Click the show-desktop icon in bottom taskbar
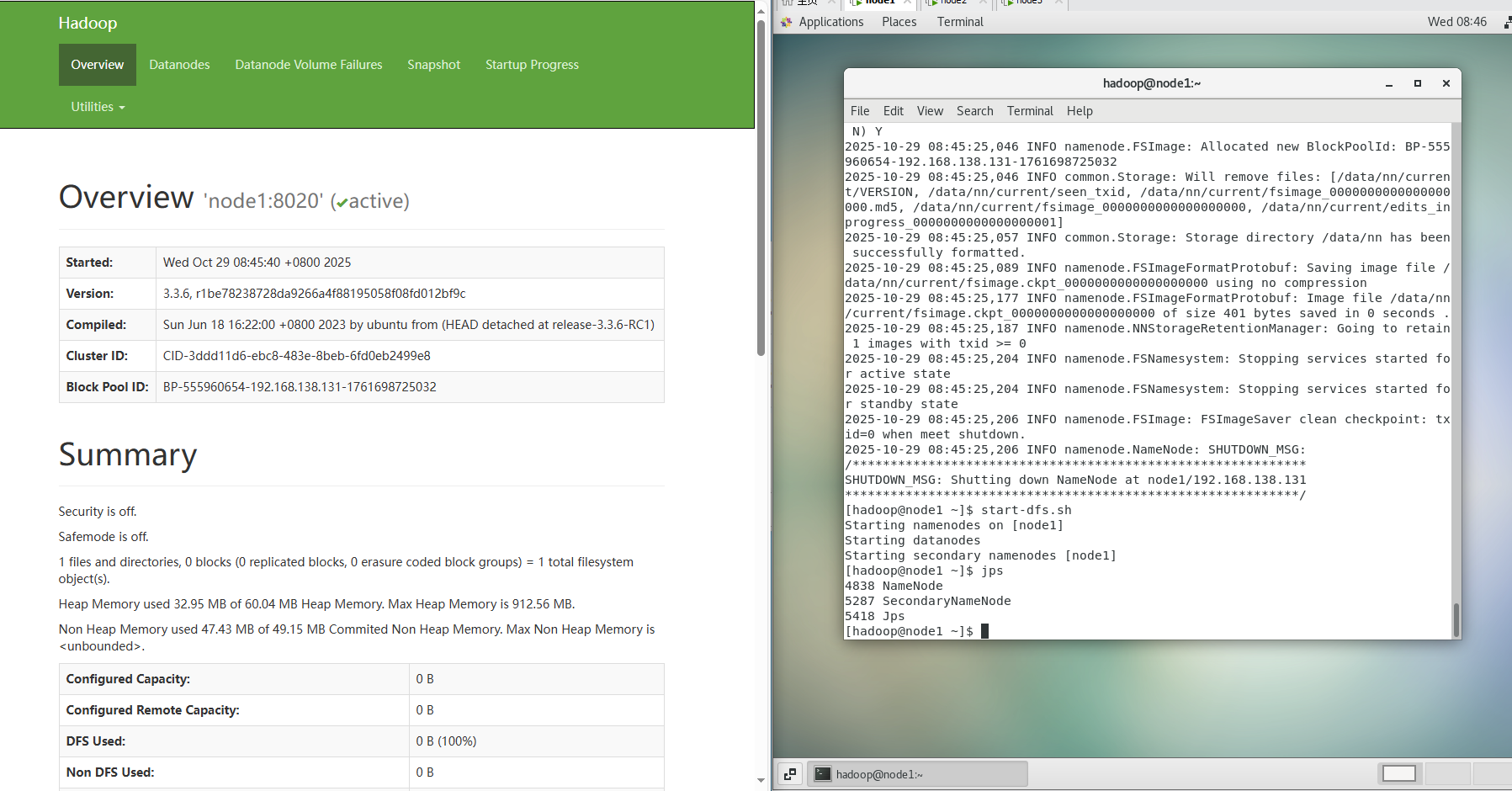The width and height of the screenshot is (1512, 791). pyautogui.click(x=790, y=774)
